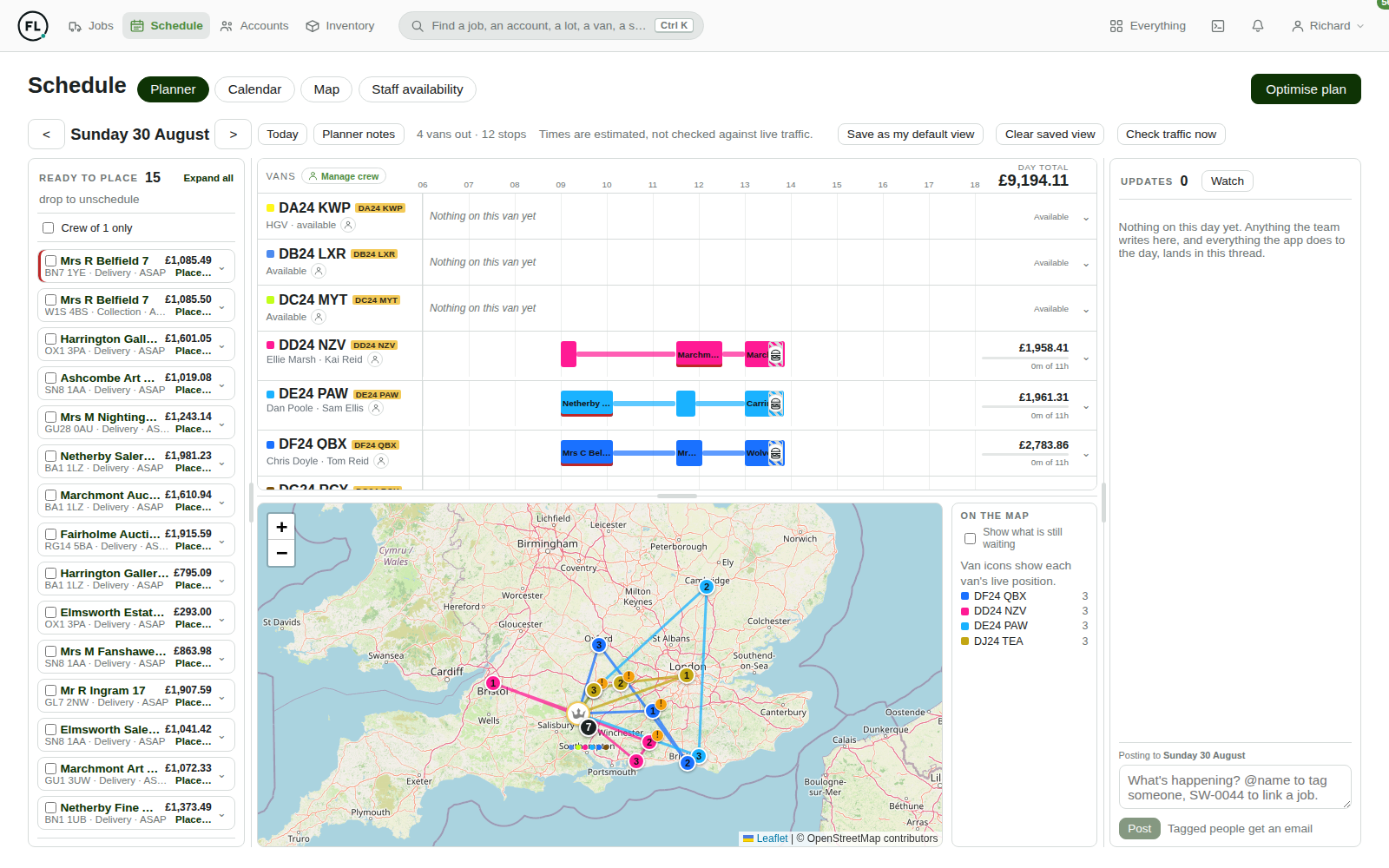Click the search magnifier icon
The width and height of the screenshot is (1389, 868).
tap(418, 26)
